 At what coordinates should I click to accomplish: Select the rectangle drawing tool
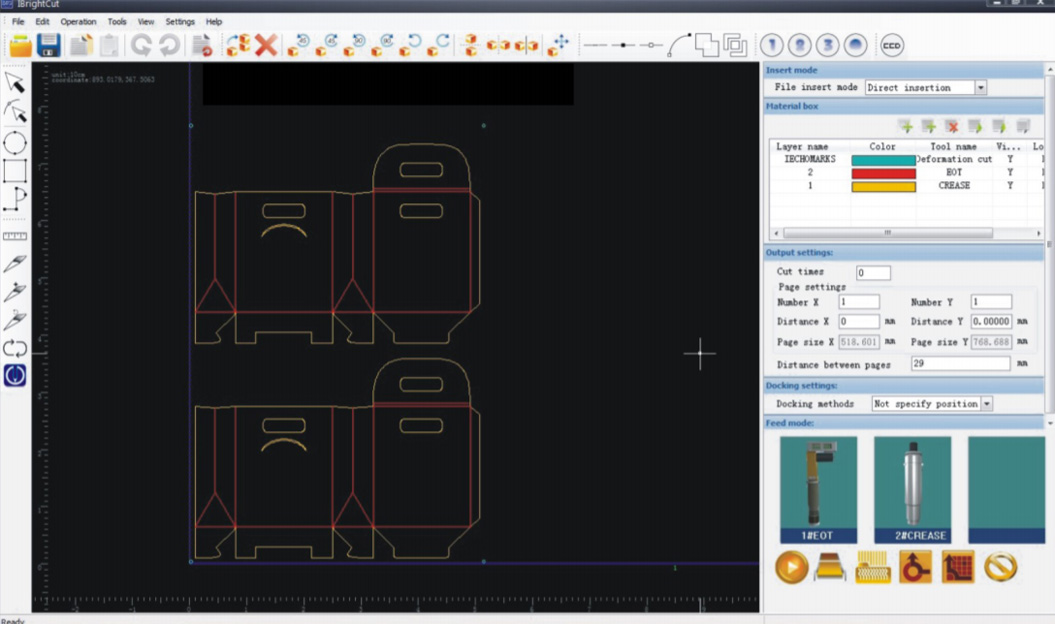15,170
